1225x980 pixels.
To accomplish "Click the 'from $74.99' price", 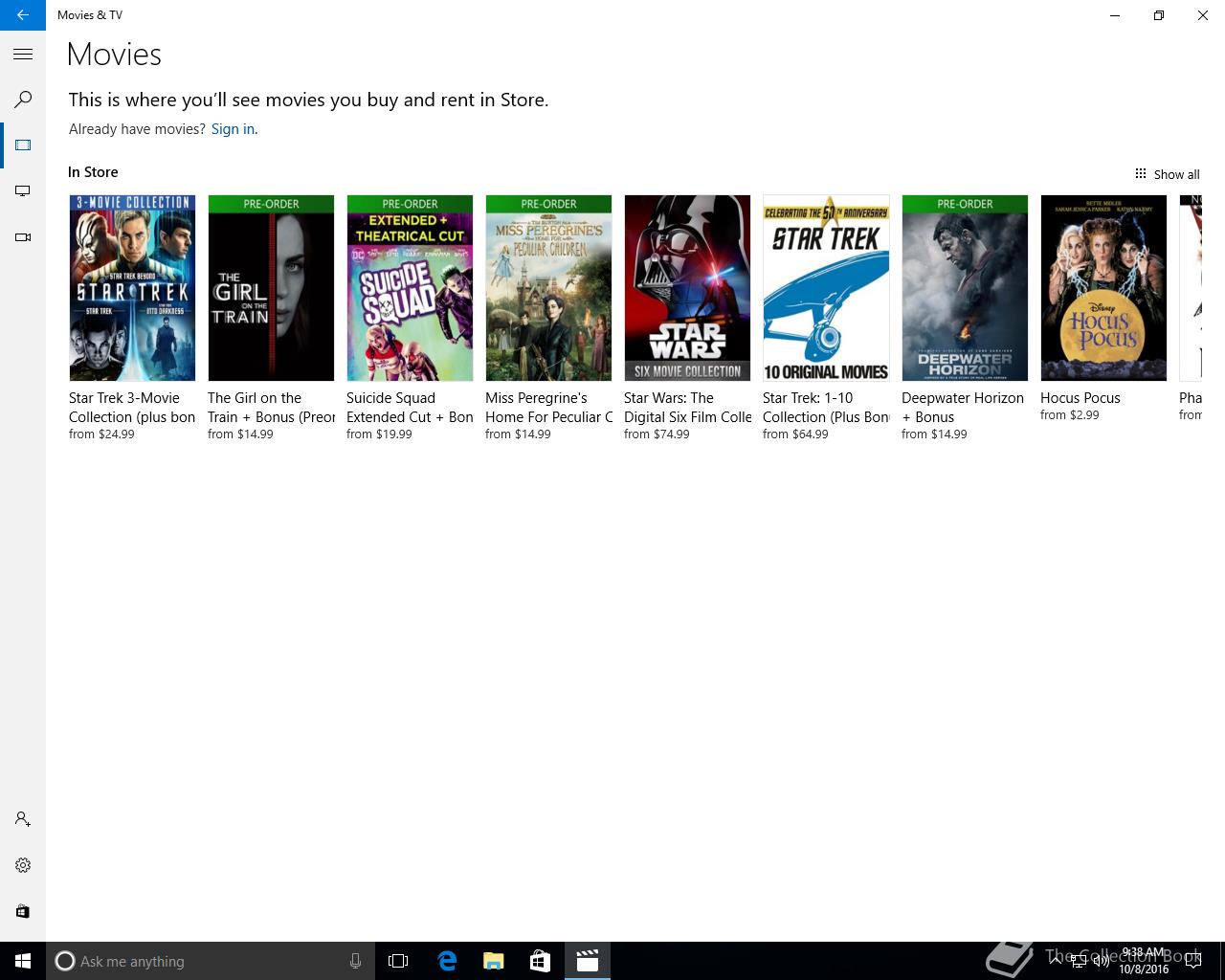I will click(x=657, y=434).
